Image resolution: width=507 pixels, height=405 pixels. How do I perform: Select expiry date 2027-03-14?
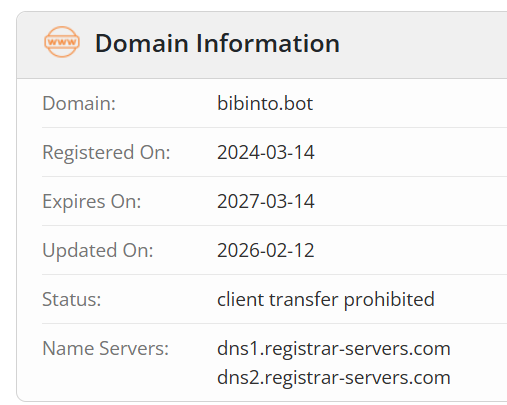tap(266, 201)
